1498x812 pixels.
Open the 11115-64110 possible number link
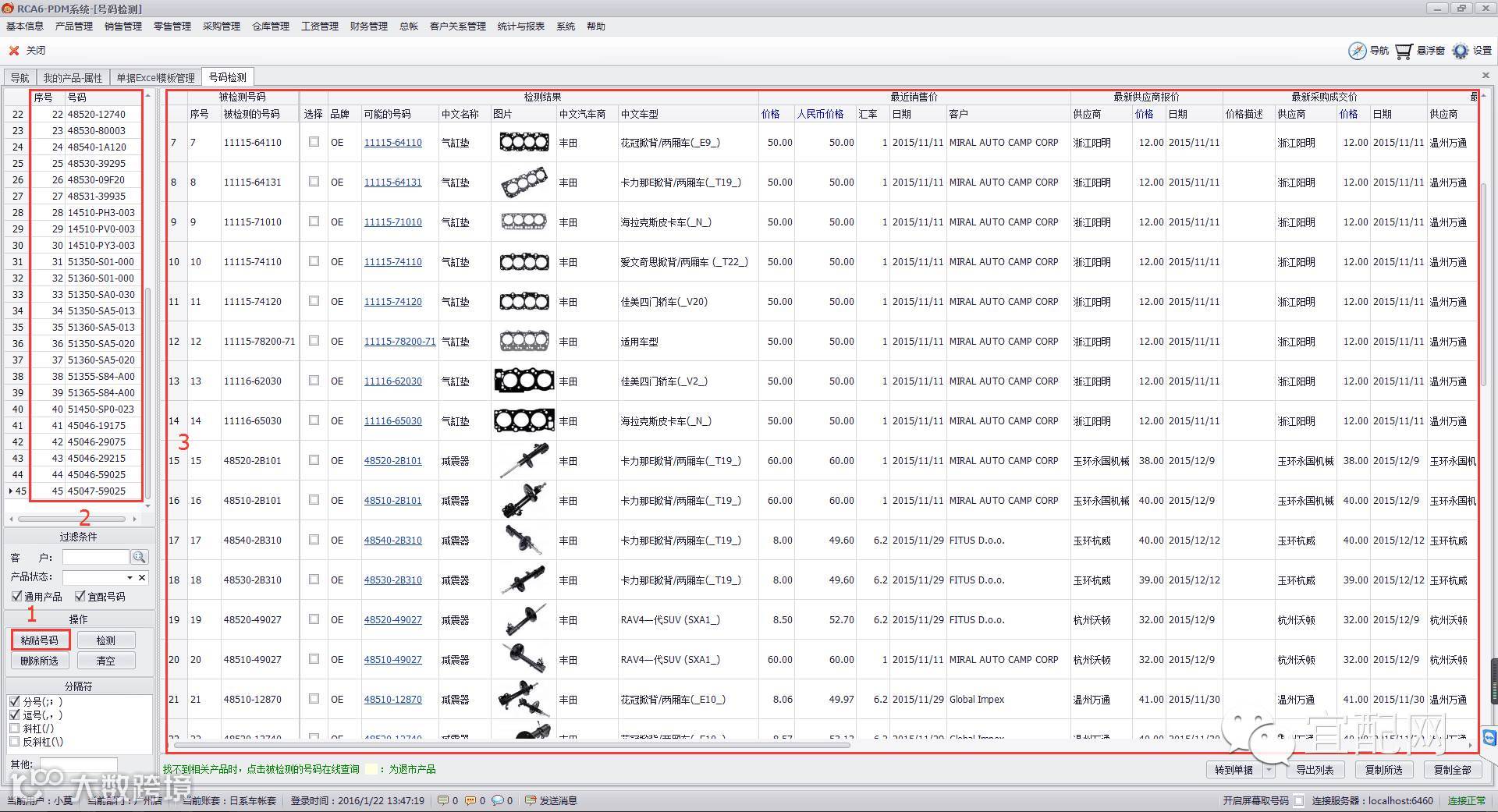pyautogui.click(x=393, y=143)
